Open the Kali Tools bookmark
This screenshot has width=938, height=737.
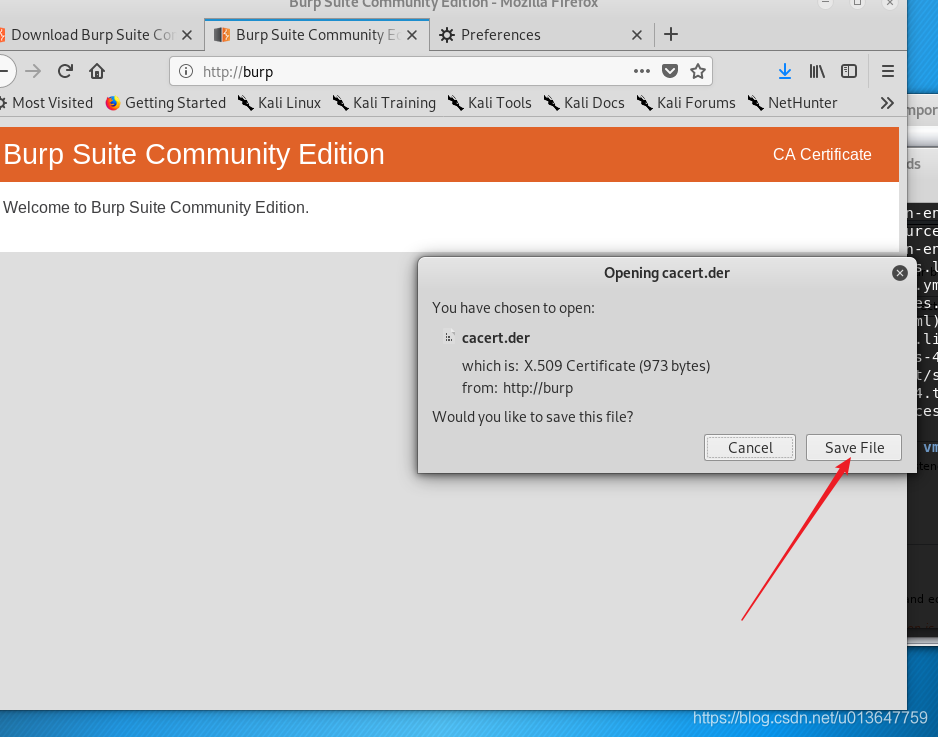[490, 103]
